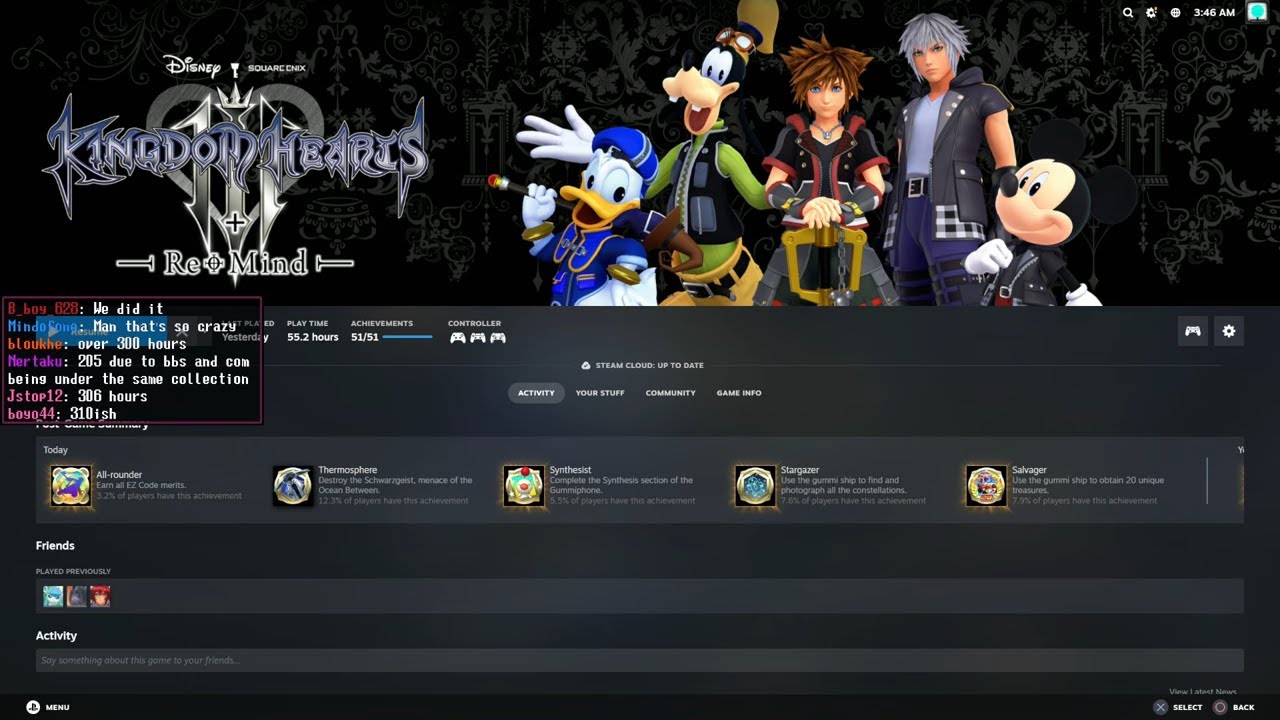Screen dimensions: 1280x720
Task: Switch to the Game Info tab
Action: tap(739, 393)
